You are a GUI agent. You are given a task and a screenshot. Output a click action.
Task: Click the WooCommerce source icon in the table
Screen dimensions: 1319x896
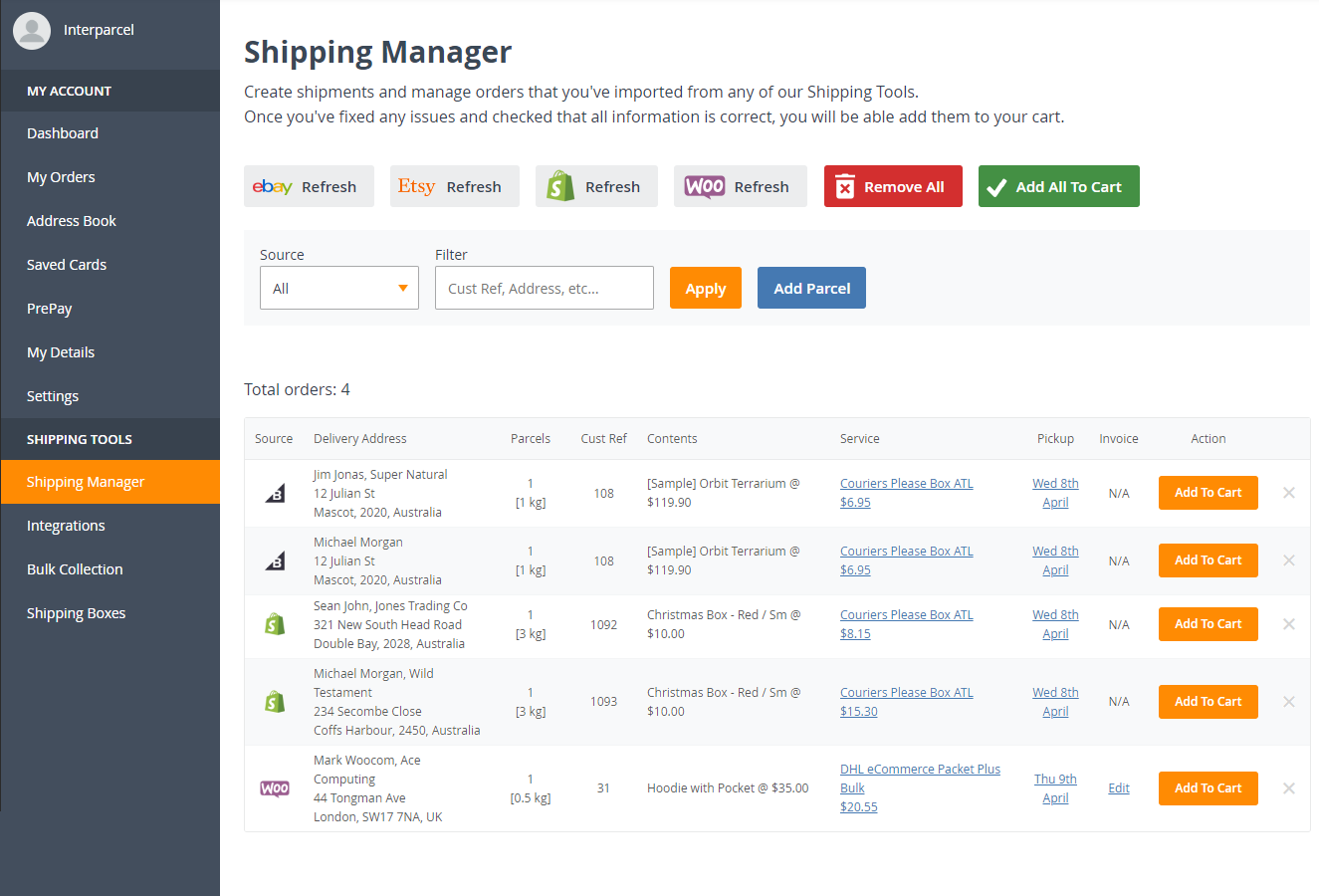tap(275, 788)
